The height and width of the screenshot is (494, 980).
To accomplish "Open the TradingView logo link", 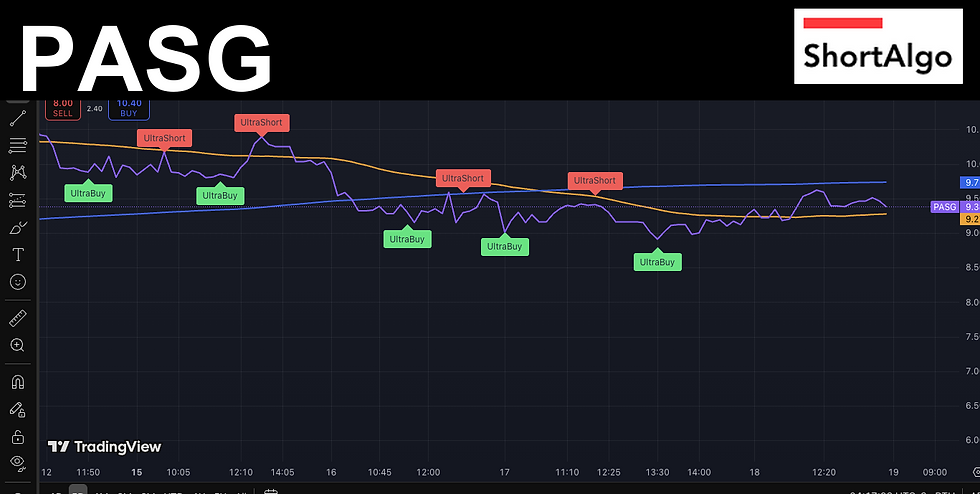I will coord(104,446).
